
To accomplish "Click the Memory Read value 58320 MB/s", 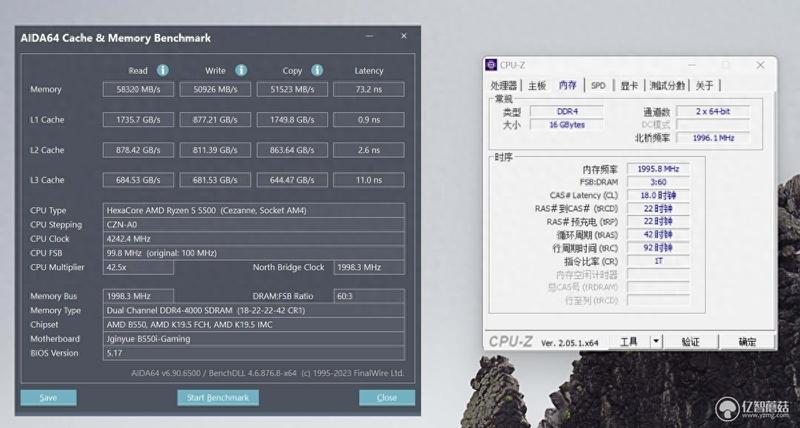I will click(x=138, y=89).
